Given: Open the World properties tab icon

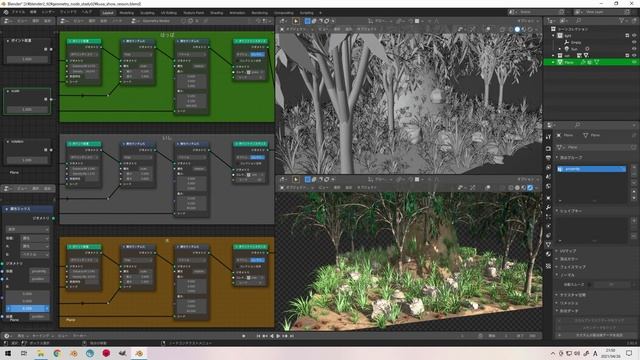Looking at the screenshot, I should 548,187.
